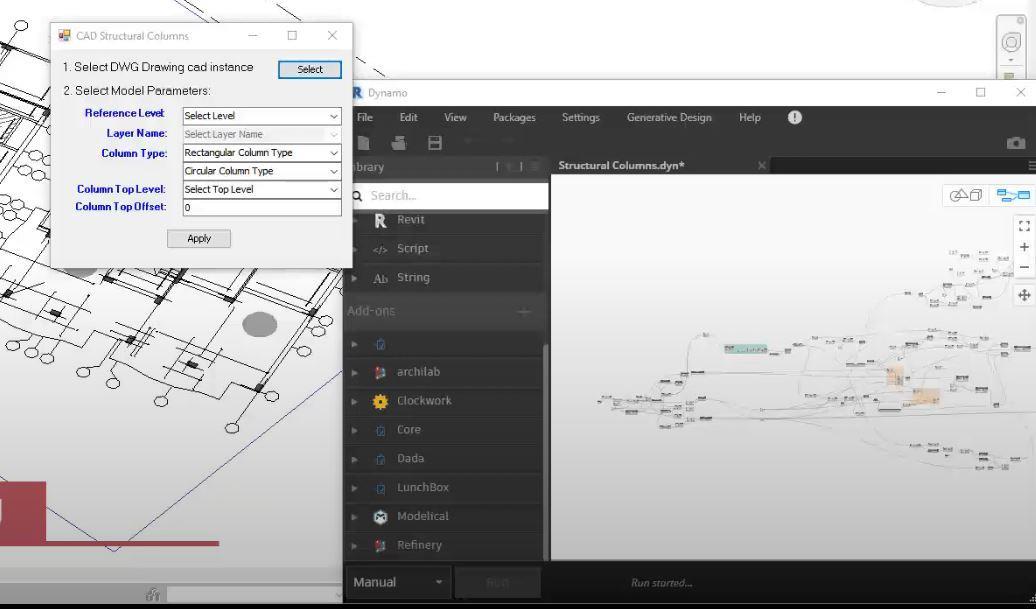
Task: Expand the Dada package
Action: pyautogui.click(x=355, y=459)
